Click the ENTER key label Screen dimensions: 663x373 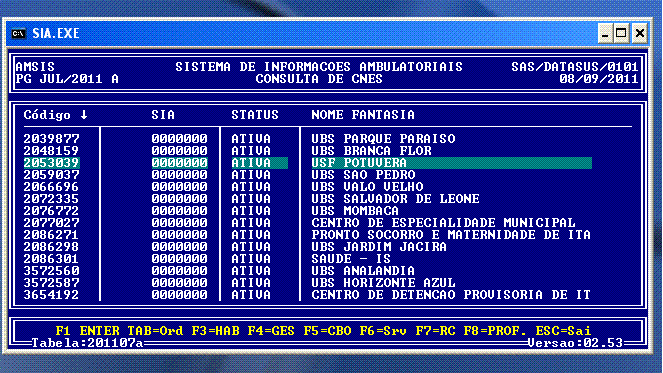click(x=99, y=331)
